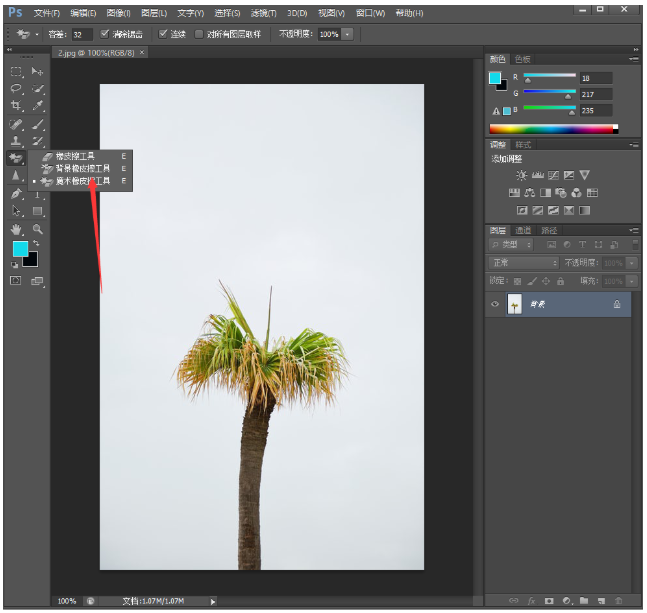Toggle the 连续 contiguous checkbox
647x613 pixels.
164,34
